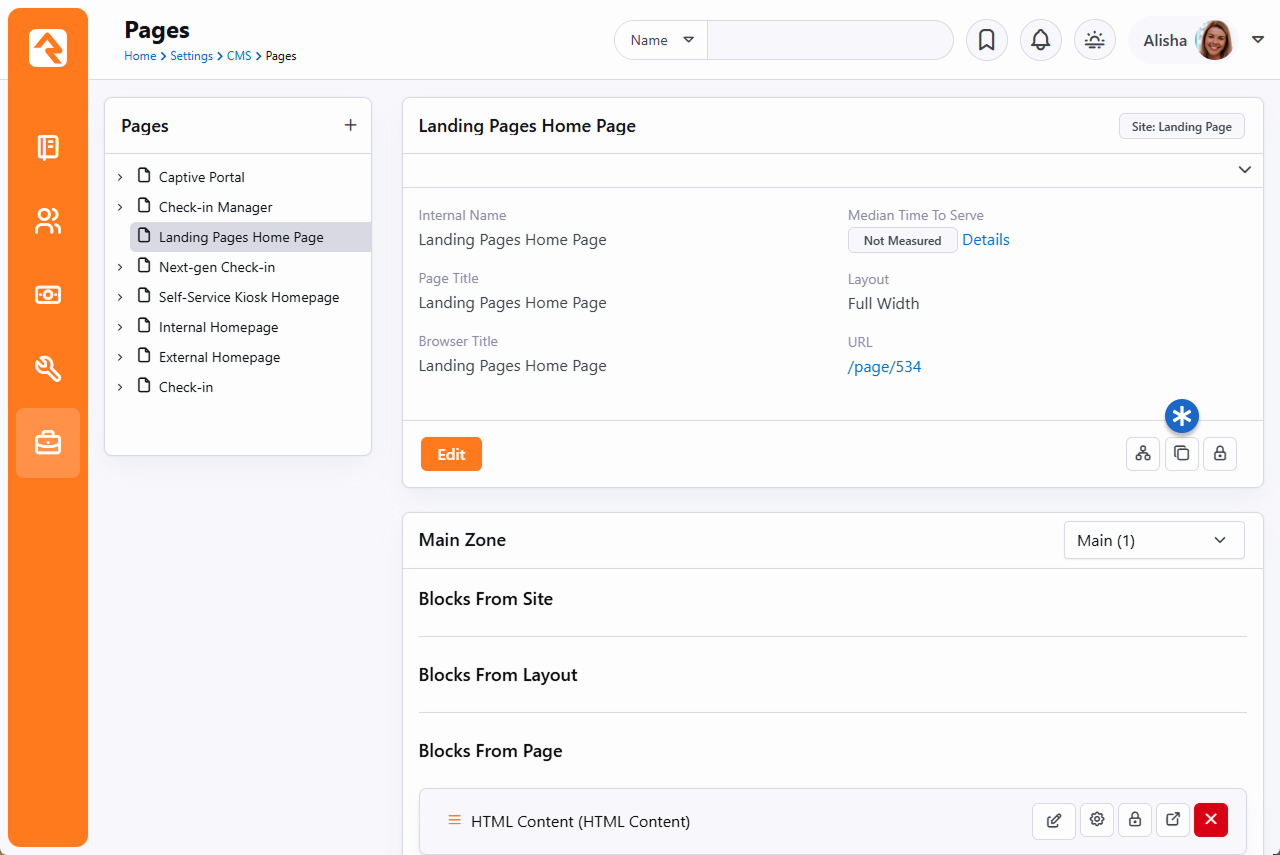Click the orange Edit button
Image resolution: width=1280 pixels, height=855 pixels.
pyautogui.click(x=451, y=454)
